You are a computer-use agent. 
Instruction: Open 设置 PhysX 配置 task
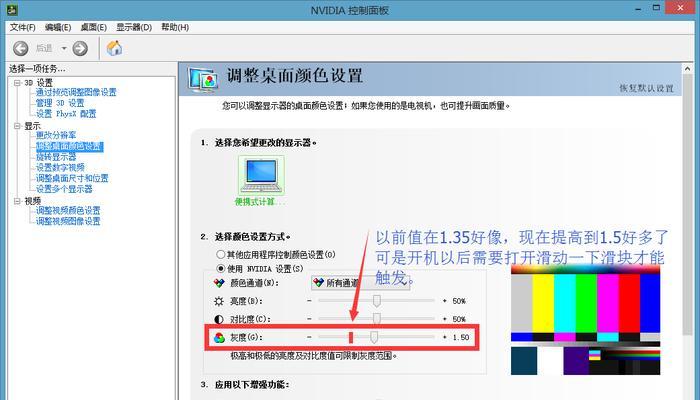[66, 113]
